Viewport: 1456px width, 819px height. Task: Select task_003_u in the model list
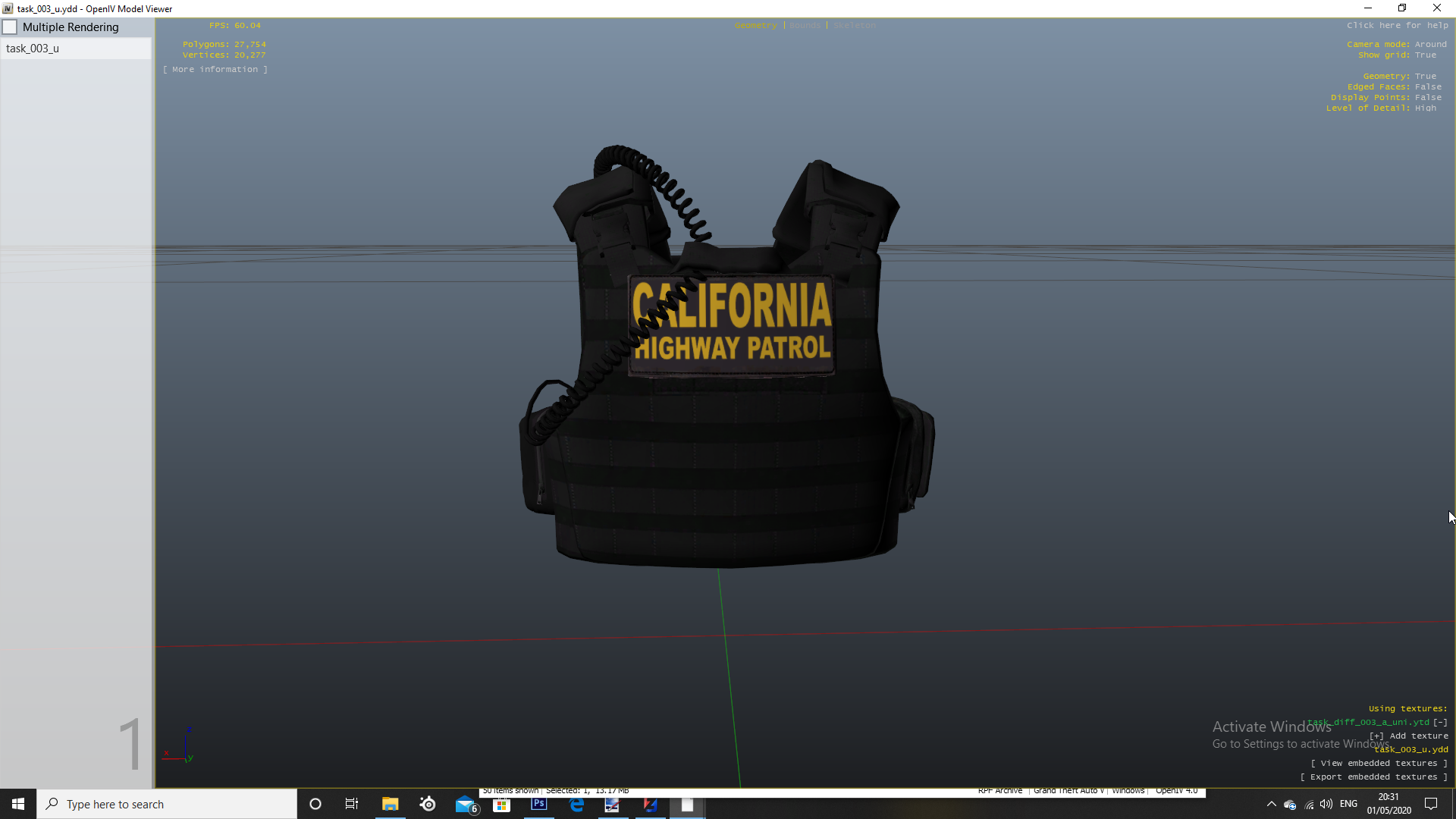[33, 49]
